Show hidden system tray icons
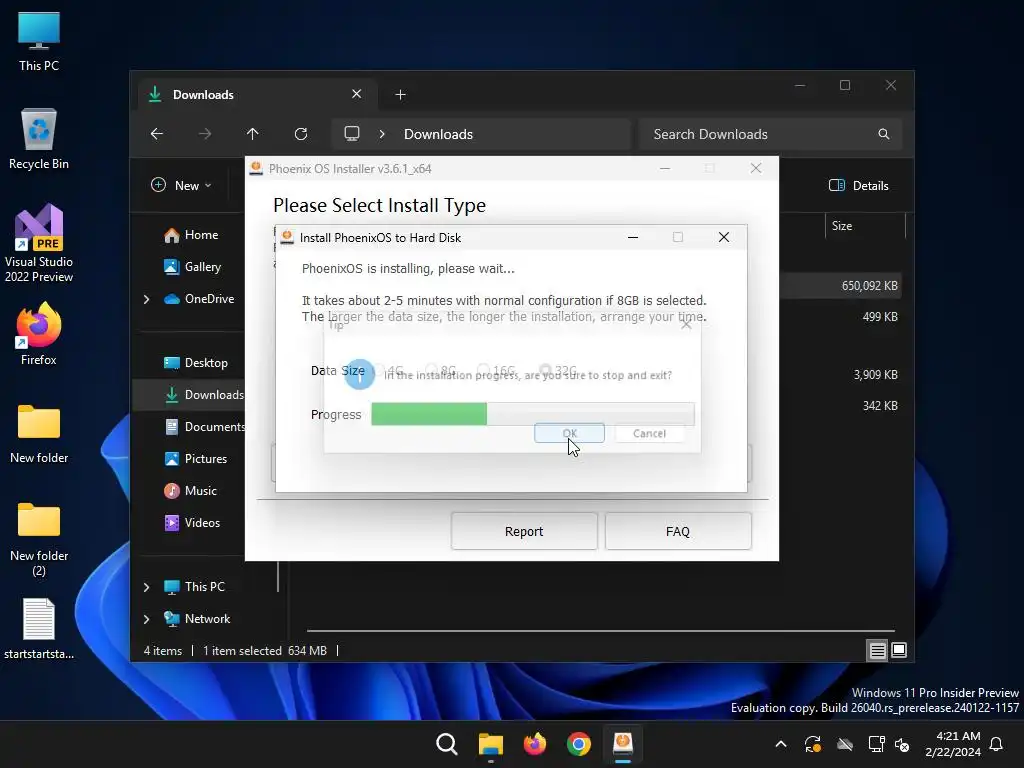This screenshot has height=768, width=1024. tap(780, 744)
